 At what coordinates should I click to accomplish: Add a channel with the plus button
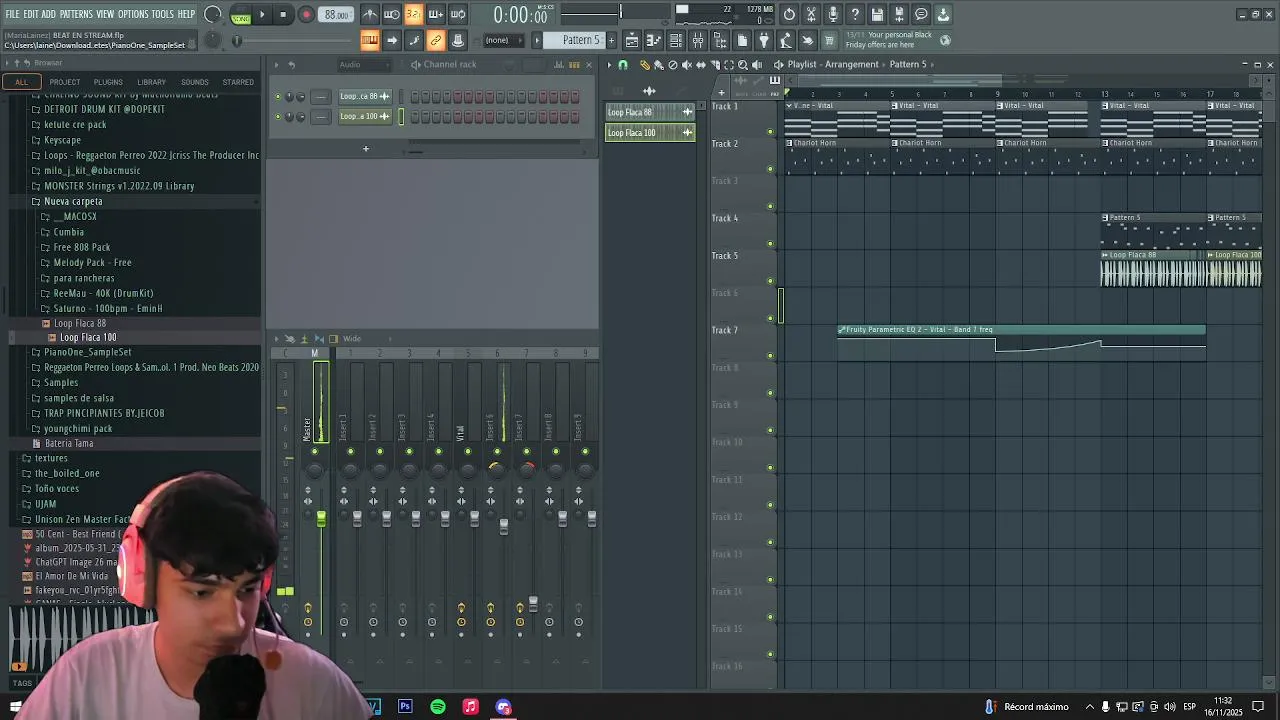366,149
